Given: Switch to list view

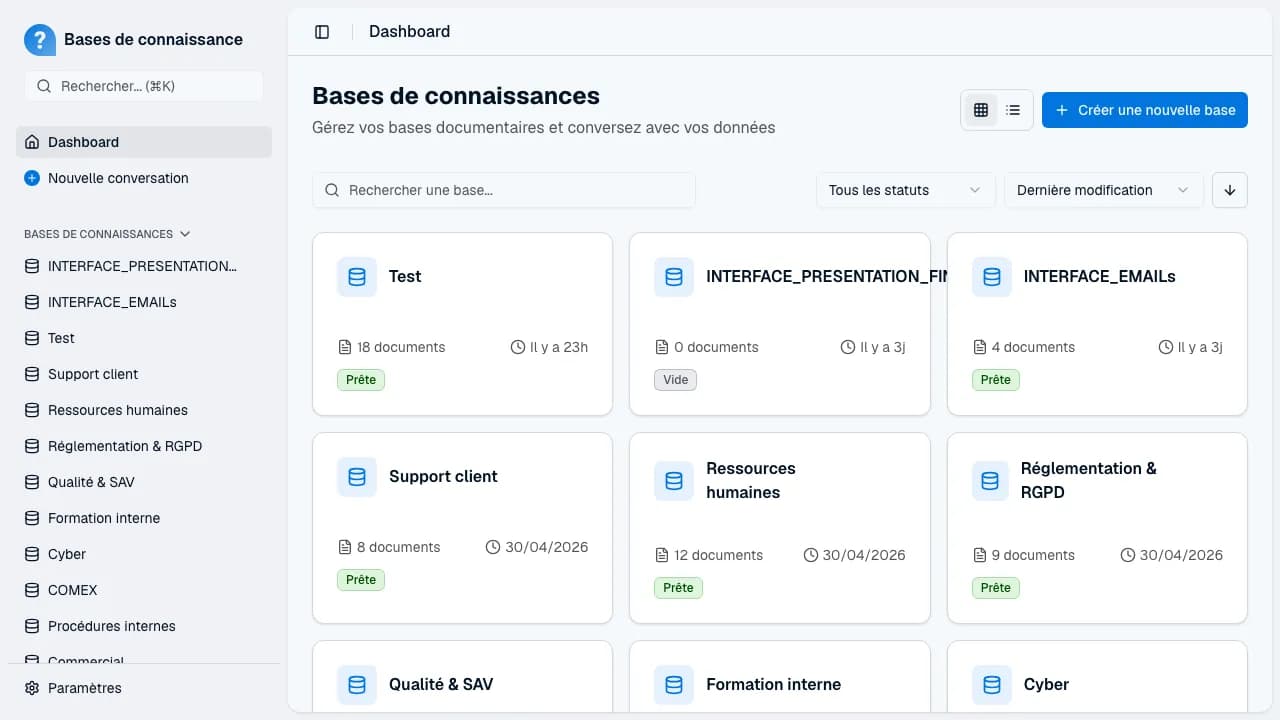Looking at the screenshot, I should pyautogui.click(x=1013, y=110).
